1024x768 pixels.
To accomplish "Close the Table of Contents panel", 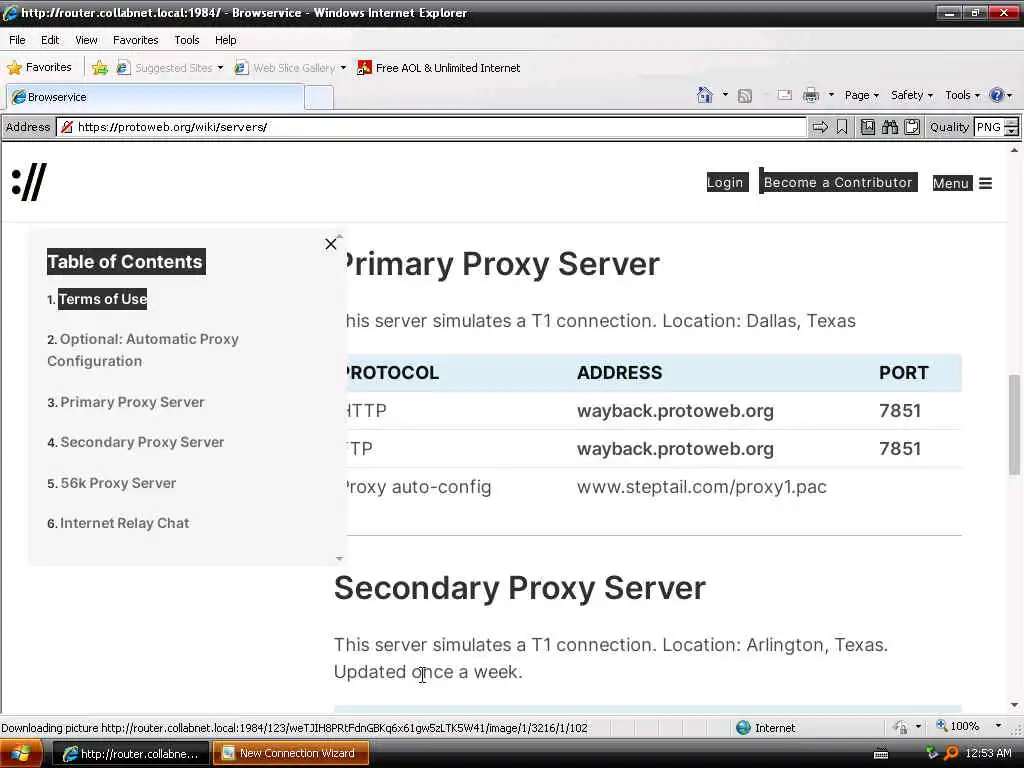I will click(331, 244).
